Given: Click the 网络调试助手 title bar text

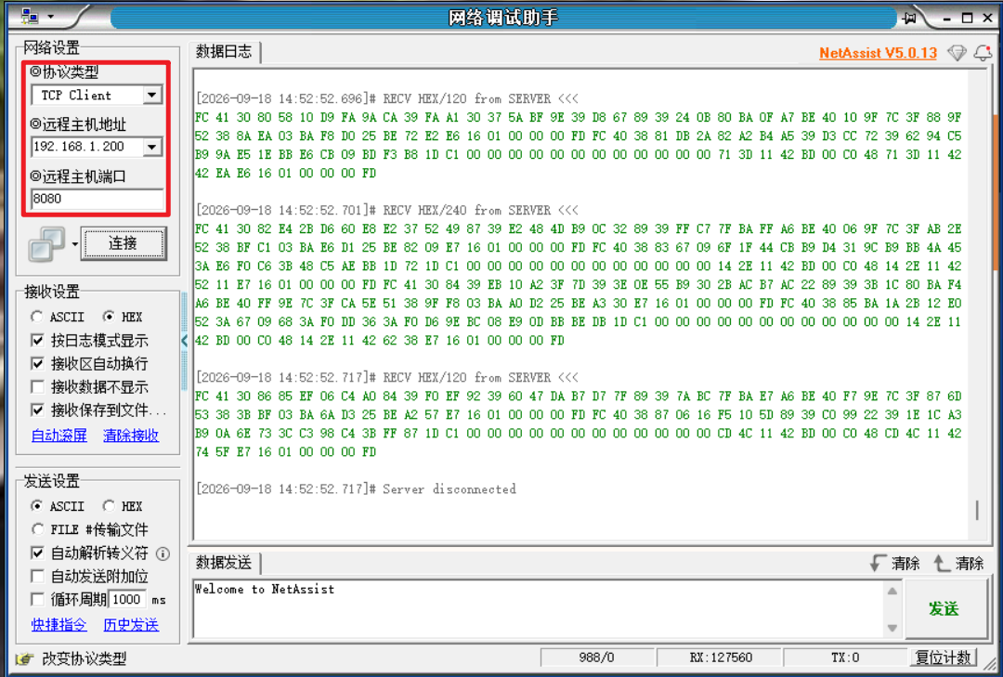Looking at the screenshot, I should pos(503,17).
